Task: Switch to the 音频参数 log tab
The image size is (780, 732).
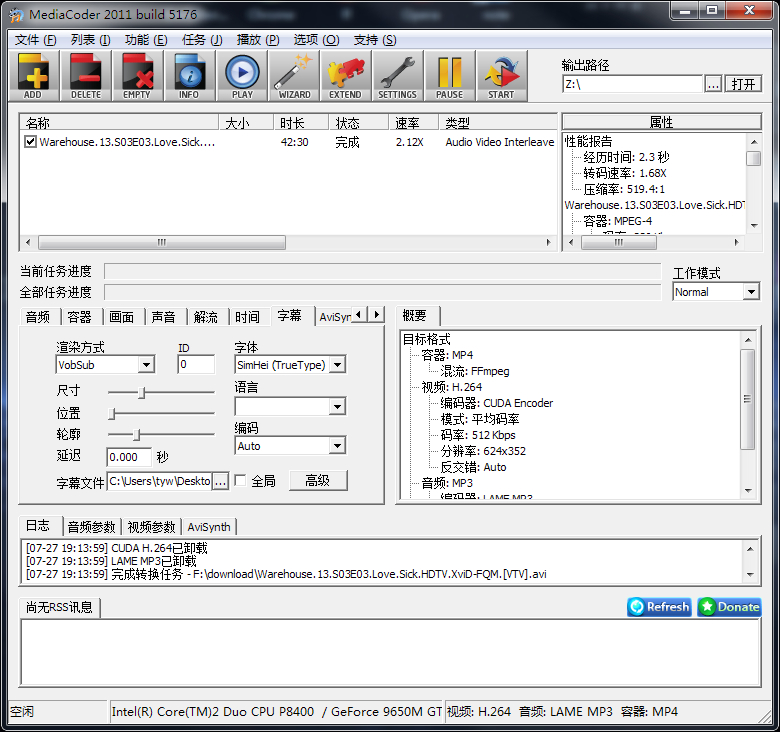Action: pyautogui.click(x=92, y=527)
